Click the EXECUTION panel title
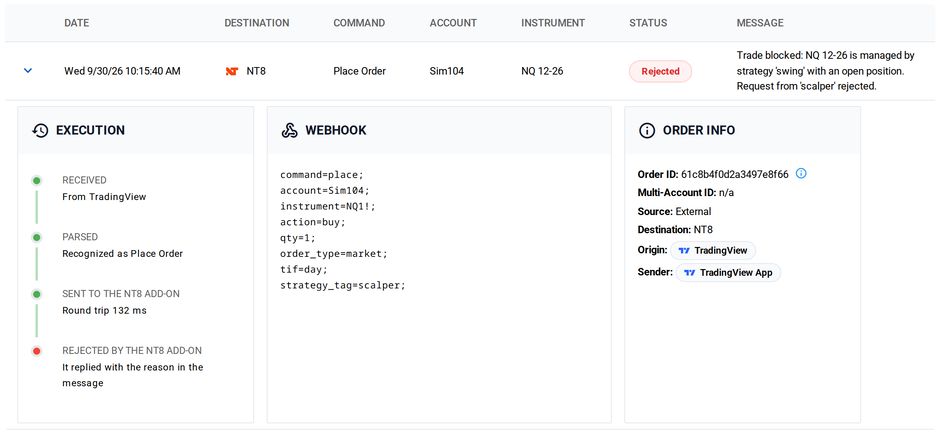The height and width of the screenshot is (434, 940). point(91,131)
